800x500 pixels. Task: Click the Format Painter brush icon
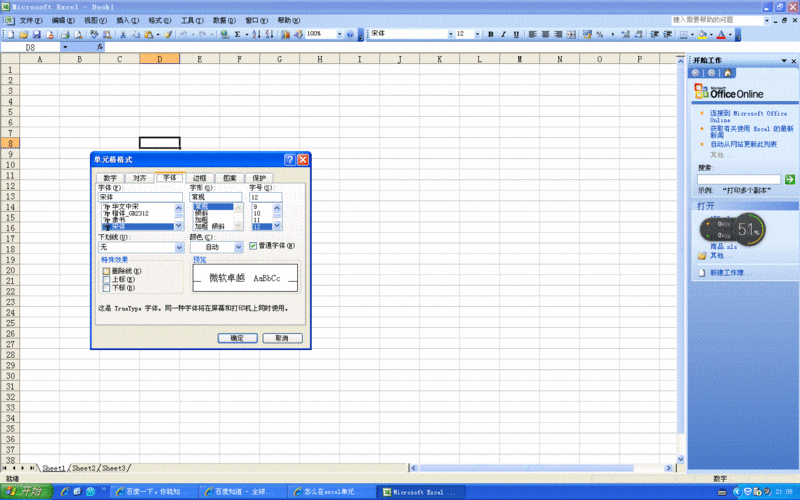(x=168, y=34)
